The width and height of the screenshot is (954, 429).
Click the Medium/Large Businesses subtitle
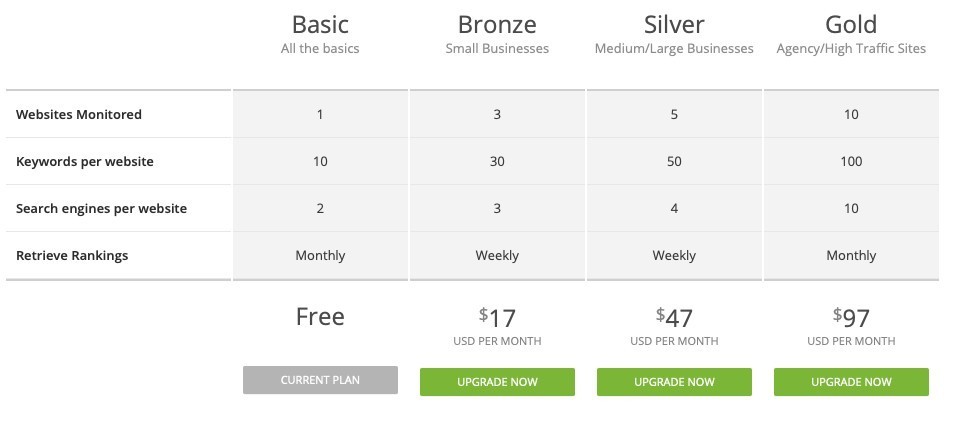click(674, 49)
